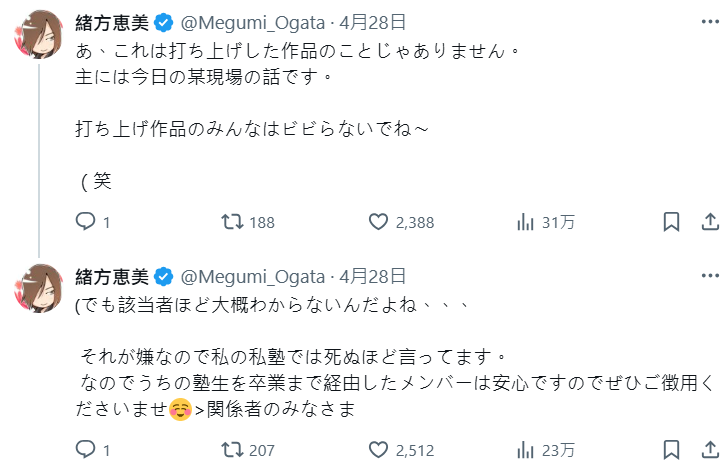727x468 pixels.
Task: Open the first tweet's 4月28日 timestamp
Action: [x=372, y=22]
